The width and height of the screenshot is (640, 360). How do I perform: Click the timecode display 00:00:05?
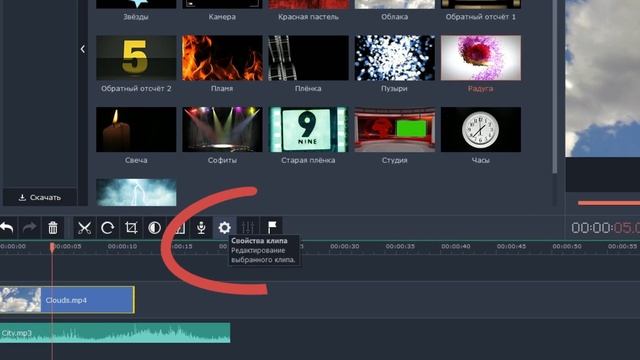[x=605, y=228]
